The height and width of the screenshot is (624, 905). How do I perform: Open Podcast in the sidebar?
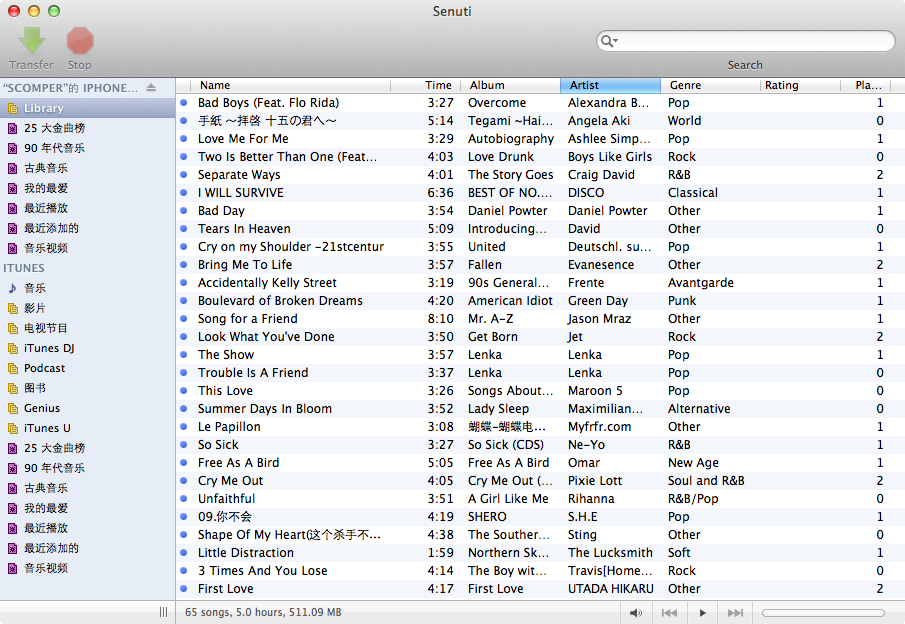87,368
